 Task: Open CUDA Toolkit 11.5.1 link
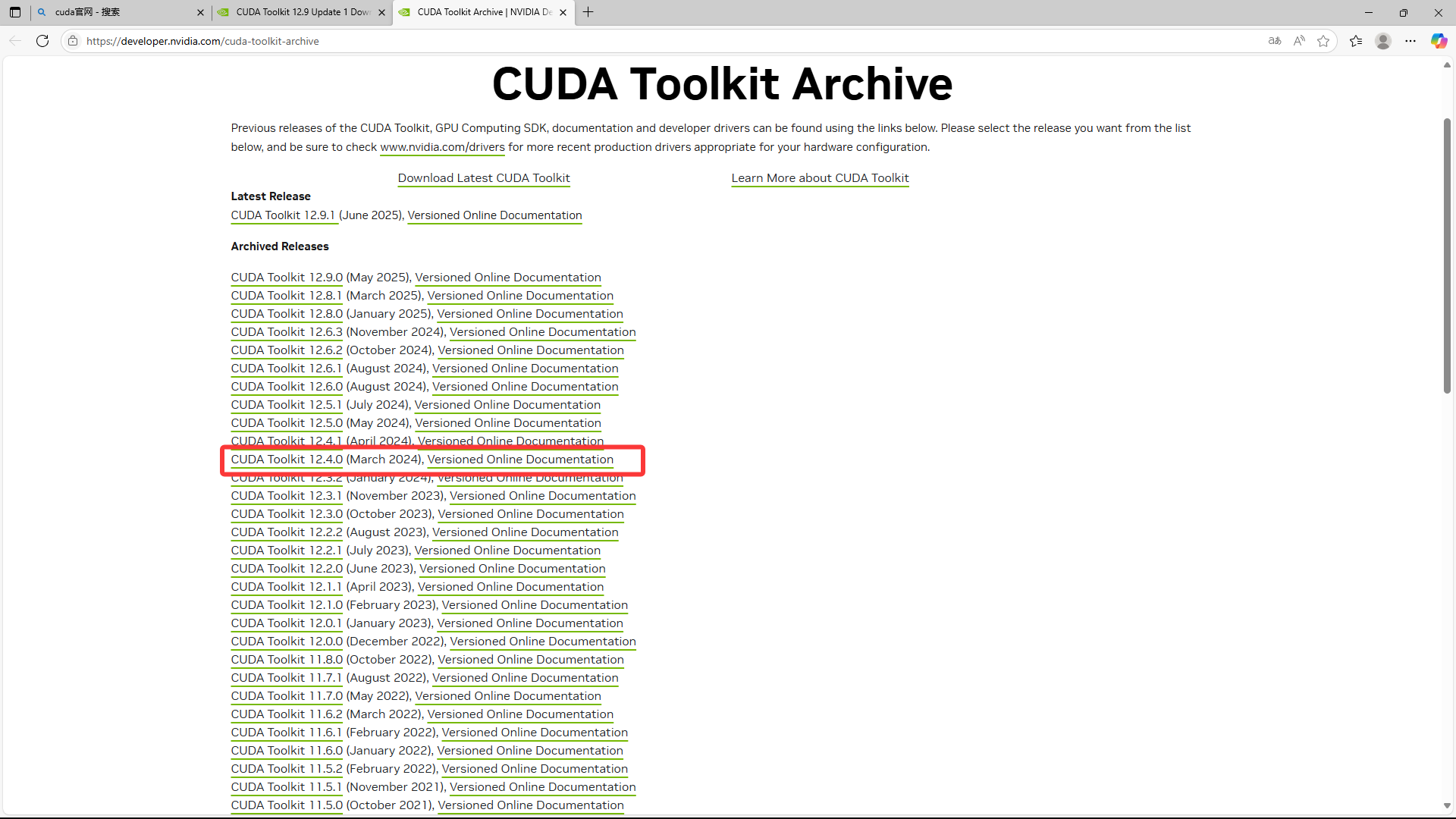[287, 787]
